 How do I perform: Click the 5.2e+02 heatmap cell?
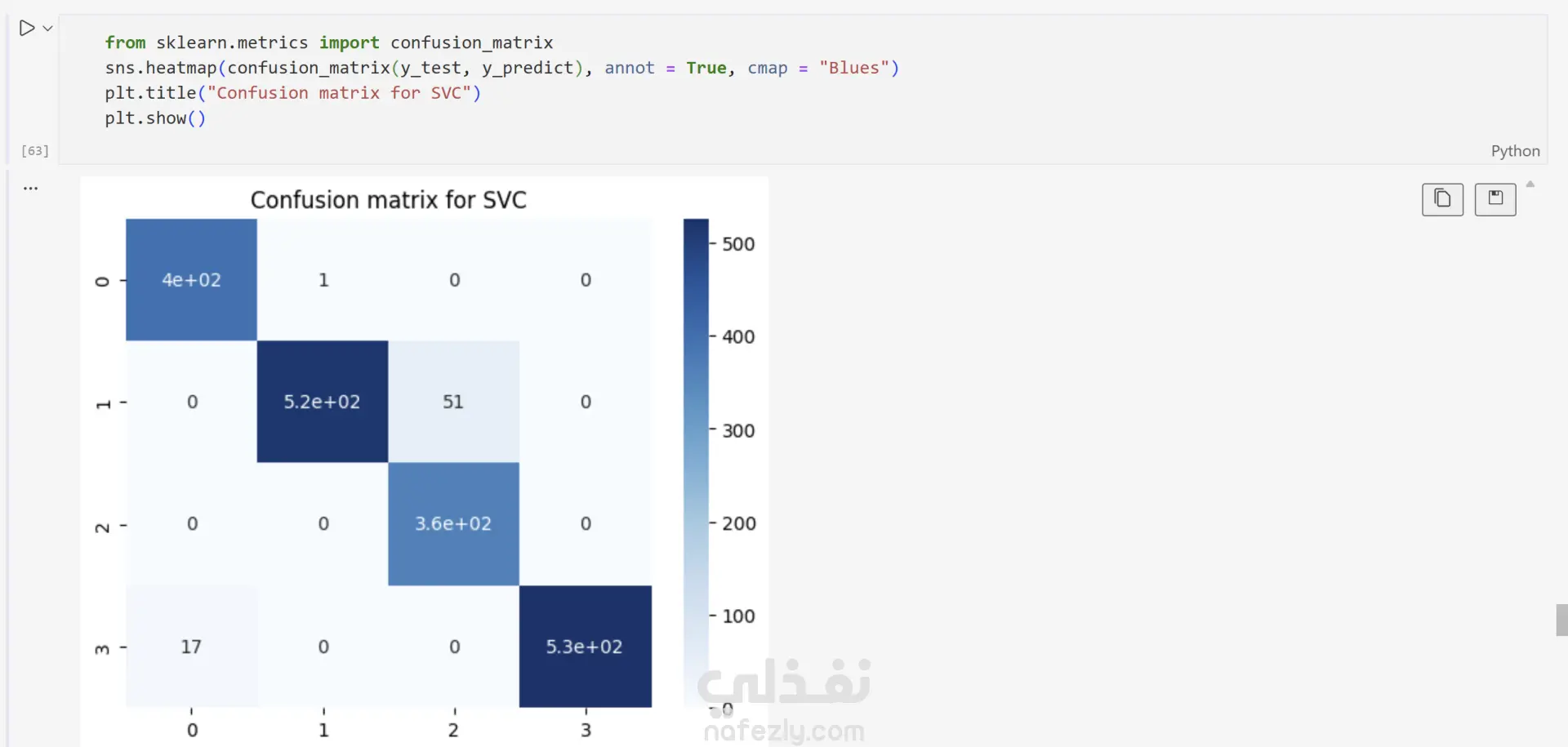point(322,402)
